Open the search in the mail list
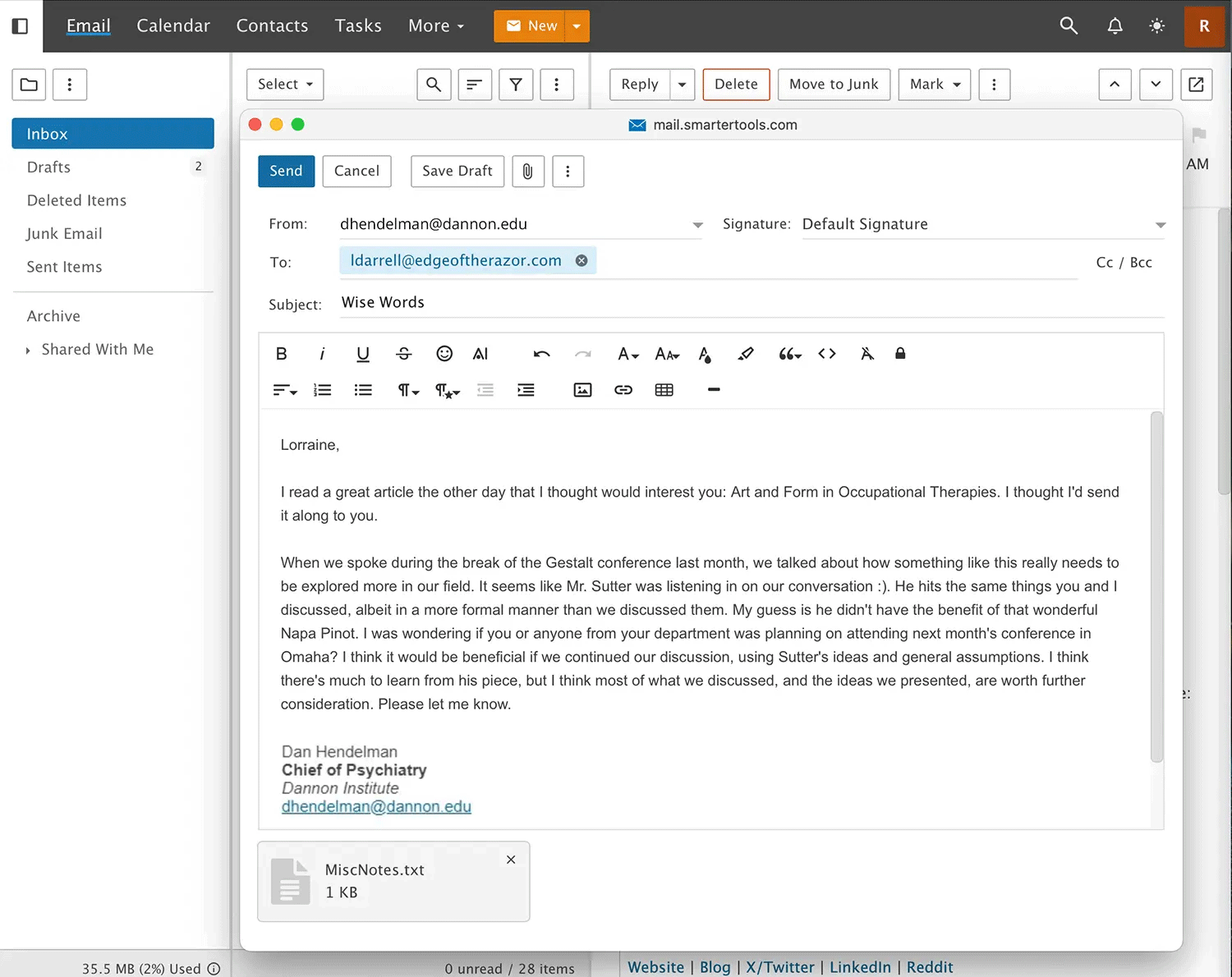Screen dimensions: 1232x977 click(x=434, y=84)
